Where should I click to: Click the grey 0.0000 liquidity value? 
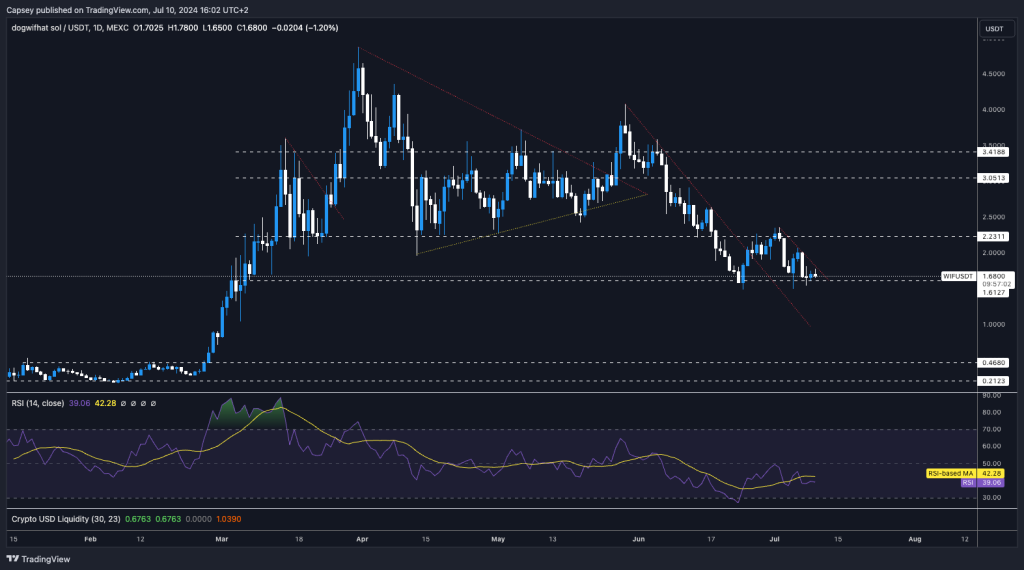199,519
